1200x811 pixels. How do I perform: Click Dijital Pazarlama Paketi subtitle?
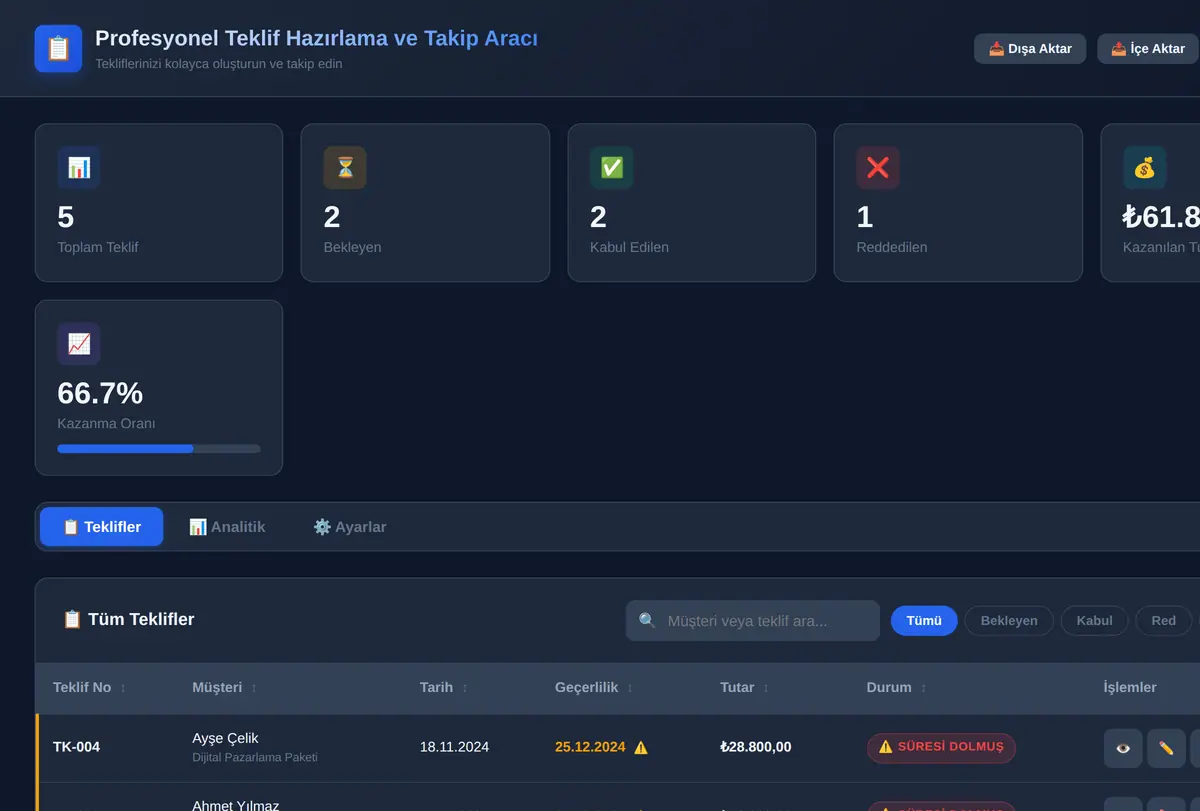pos(255,758)
